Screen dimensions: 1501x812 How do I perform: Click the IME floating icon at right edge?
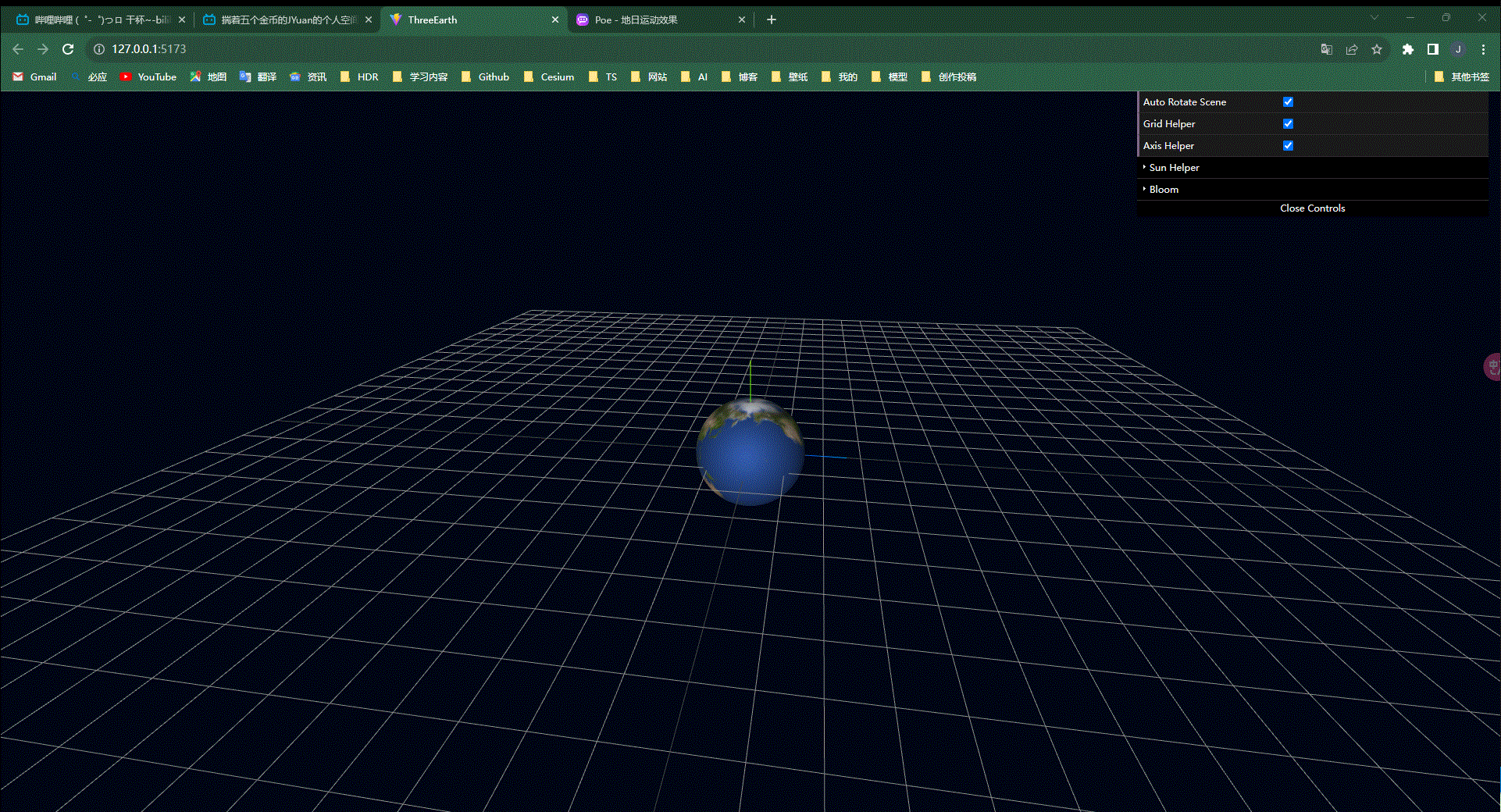[x=1492, y=366]
